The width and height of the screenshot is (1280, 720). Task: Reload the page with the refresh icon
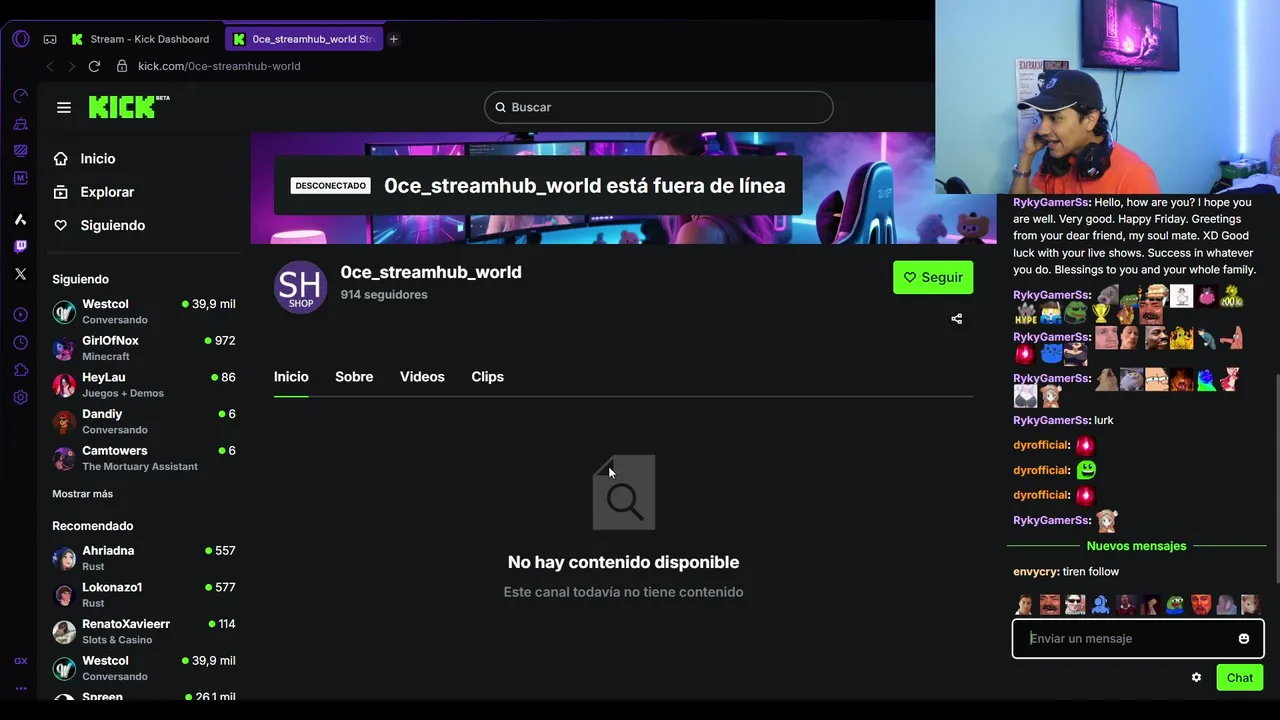pyautogui.click(x=94, y=66)
